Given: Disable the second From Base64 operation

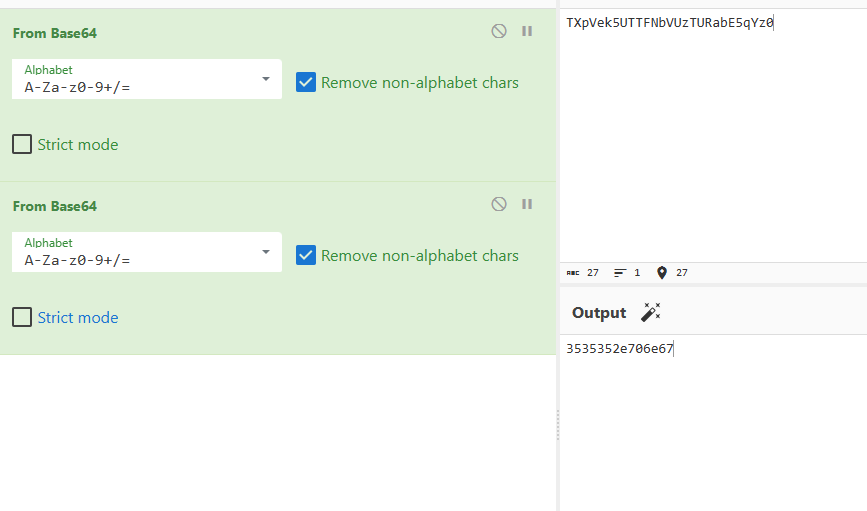Looking at the screenshot, I should click(x=498, y=205).
